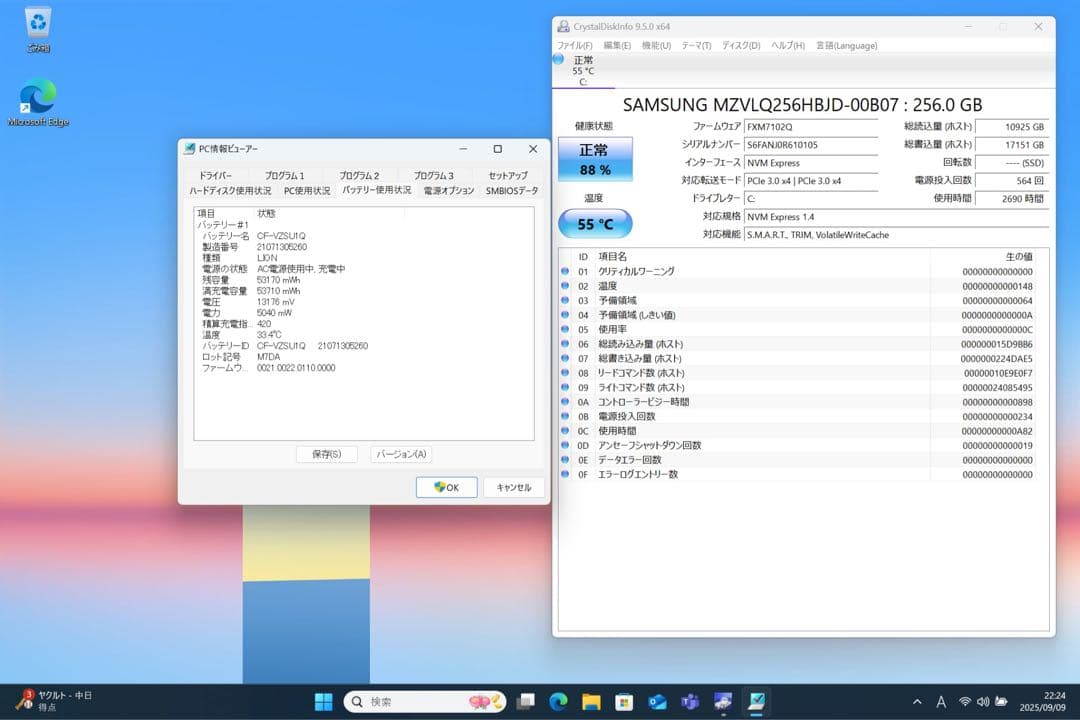
Task: Switch to the プログラム 2 tab
Action: [359, 176]
